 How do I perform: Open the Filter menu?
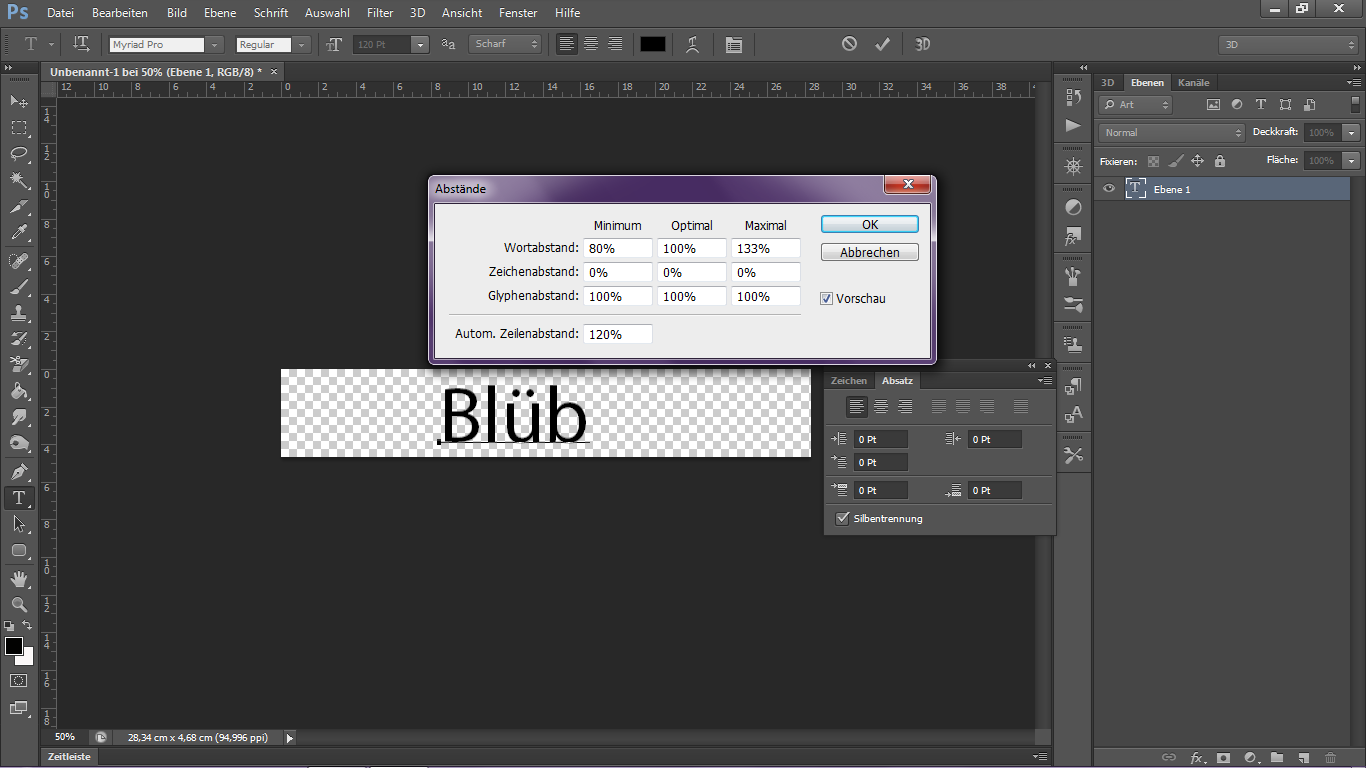(x=379, y=13)
